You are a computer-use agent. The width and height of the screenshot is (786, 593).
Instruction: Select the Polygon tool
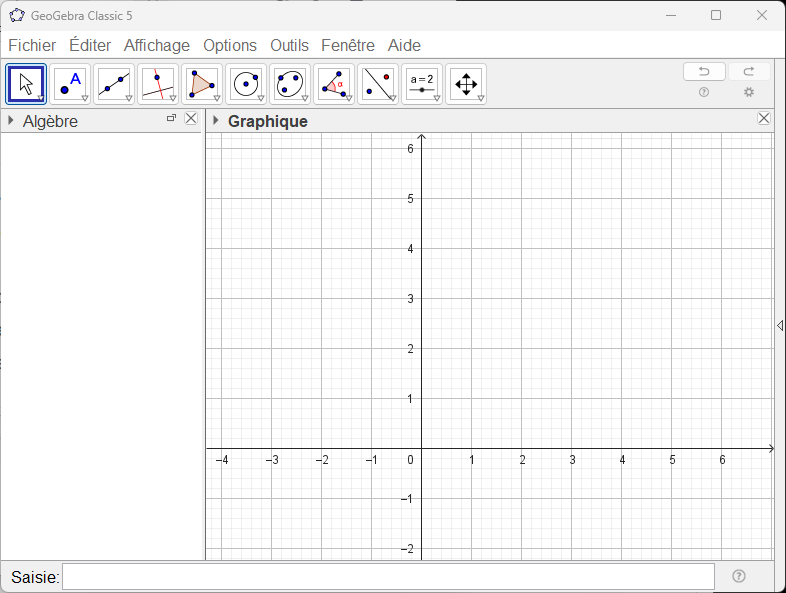pos(202,84)
